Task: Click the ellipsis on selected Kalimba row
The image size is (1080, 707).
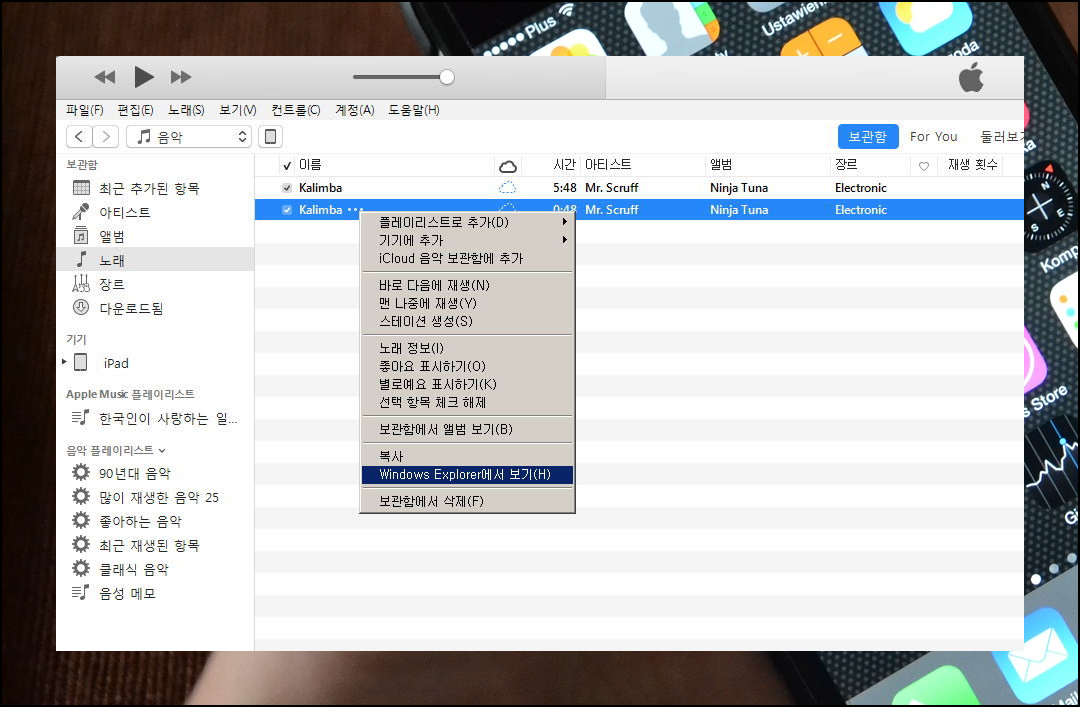Action: [355, 209]
